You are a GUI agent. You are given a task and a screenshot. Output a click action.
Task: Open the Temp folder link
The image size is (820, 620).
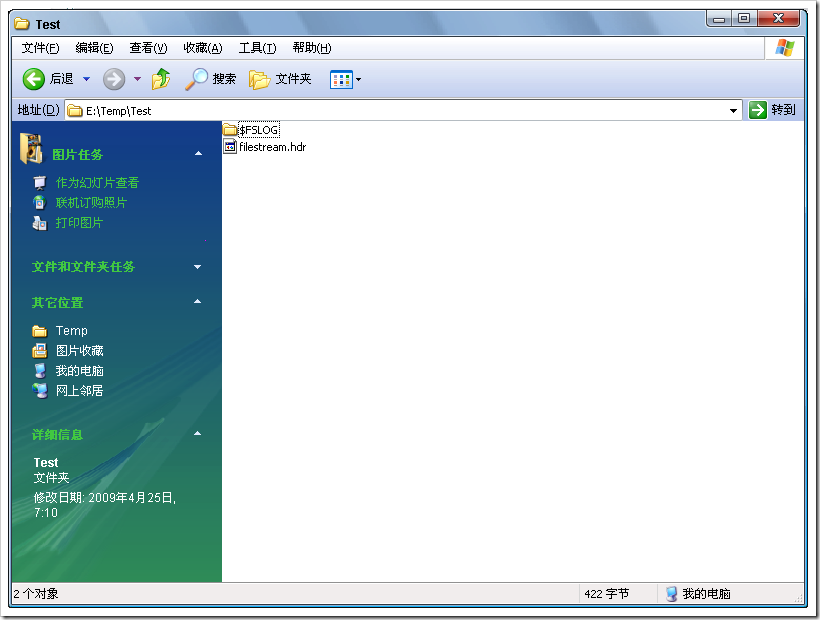(x=72, y=330)
